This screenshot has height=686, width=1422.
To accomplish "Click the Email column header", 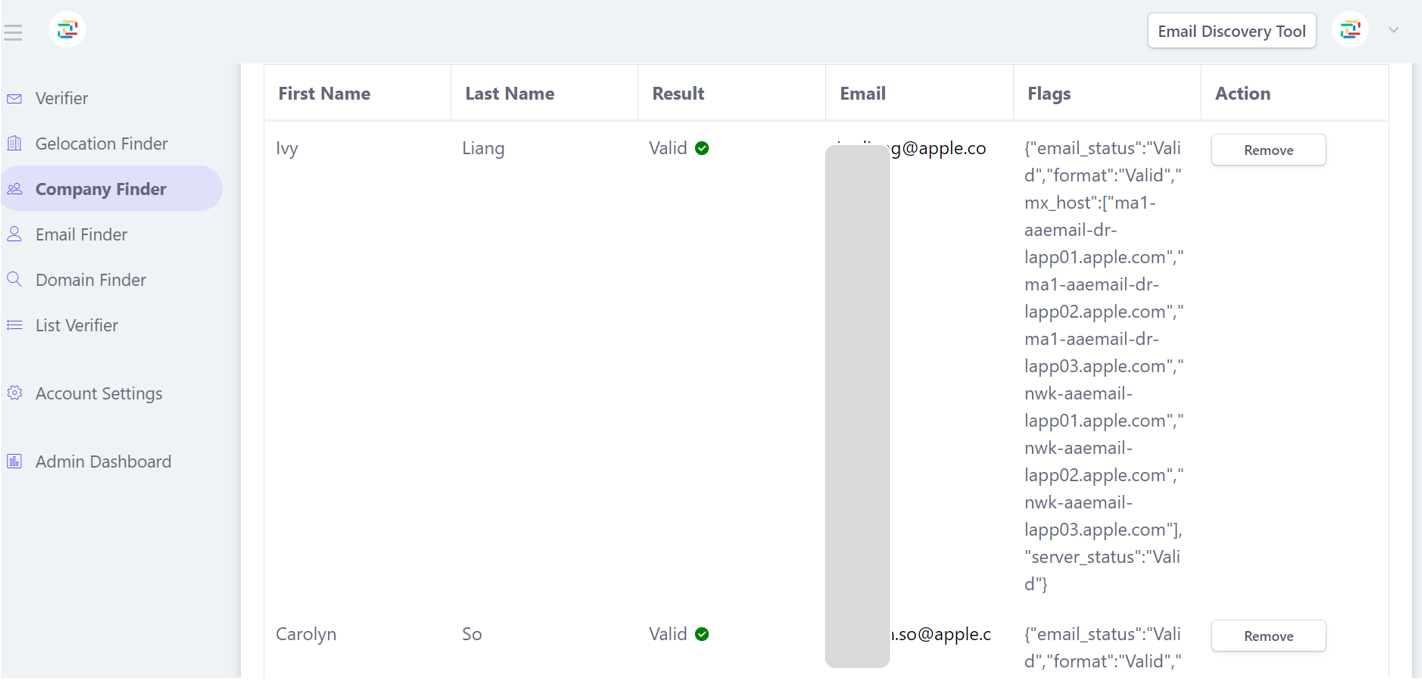I will pos(862,93).
